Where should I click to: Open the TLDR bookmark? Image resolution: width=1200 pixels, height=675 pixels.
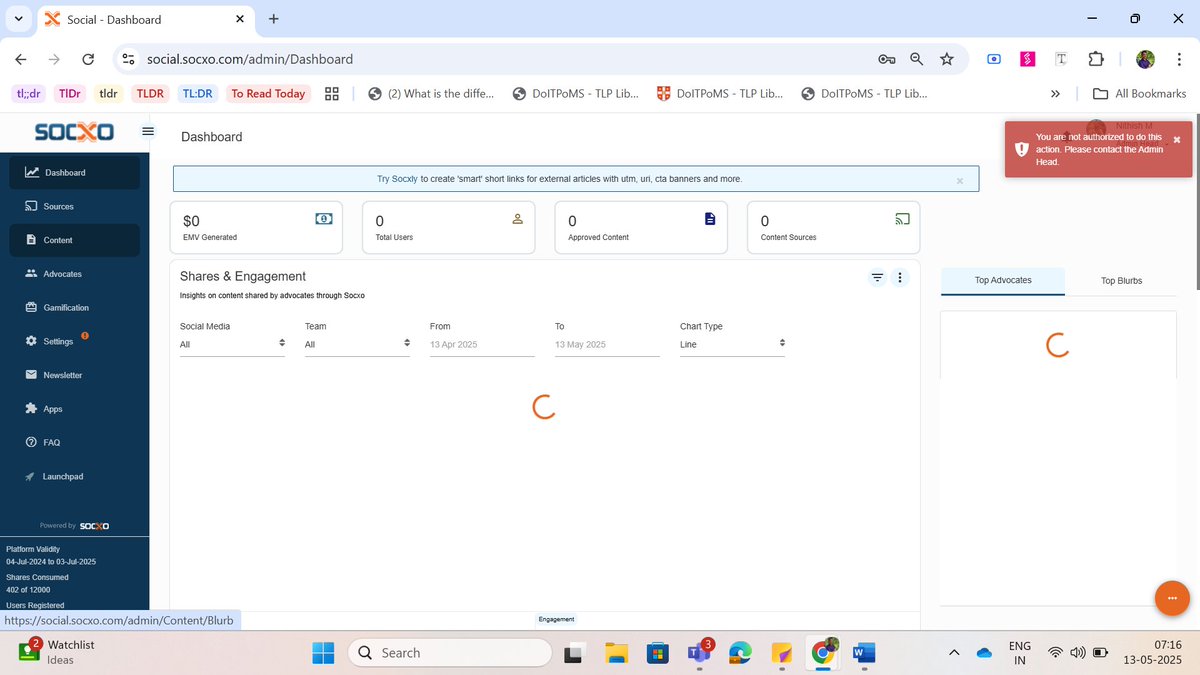coord(150,93)
